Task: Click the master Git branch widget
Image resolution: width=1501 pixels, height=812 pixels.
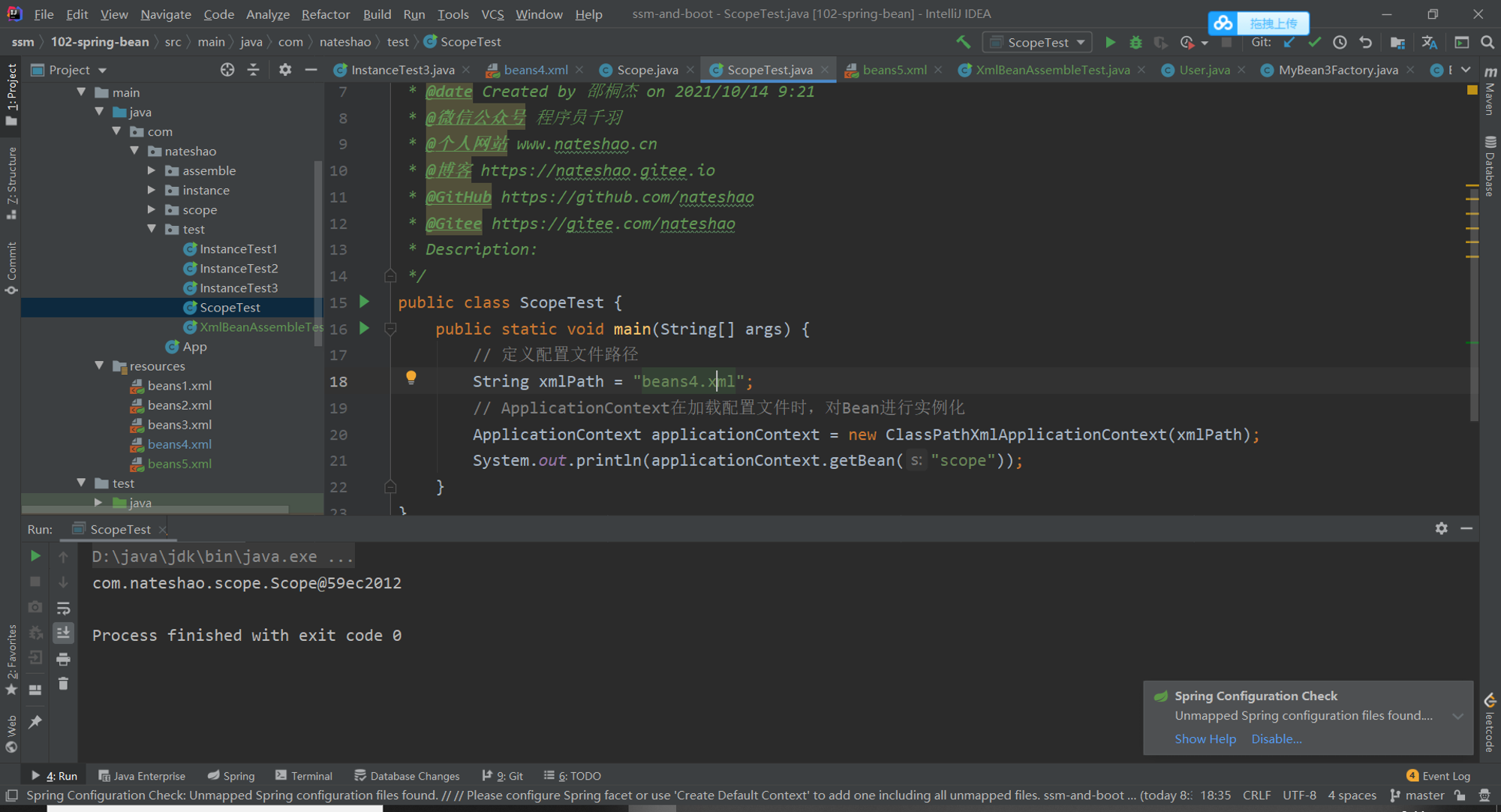Action: (x=1417, y=795)
